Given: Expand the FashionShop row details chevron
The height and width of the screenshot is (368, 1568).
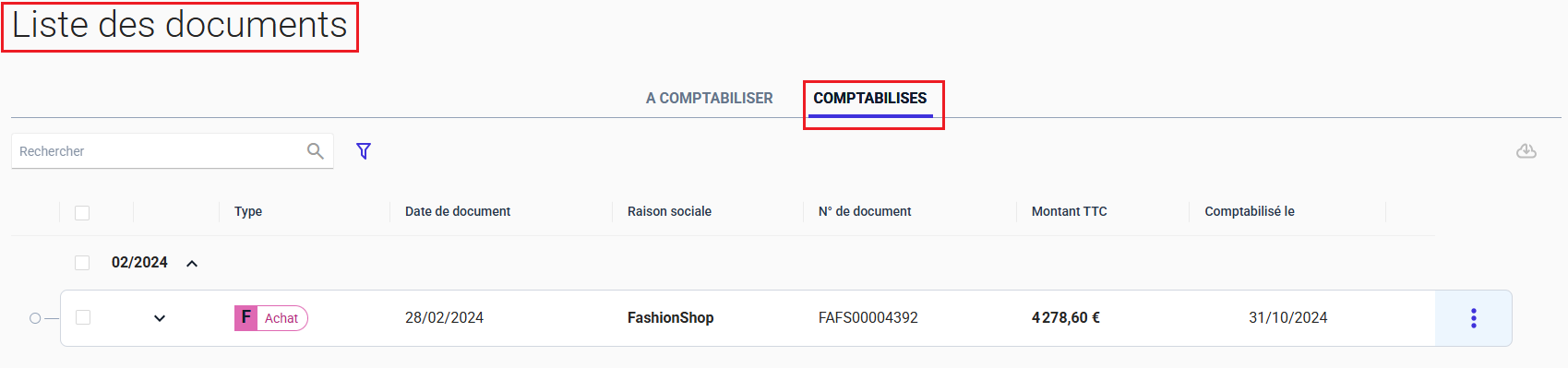Looking at the screenshot, I should 160,318.
